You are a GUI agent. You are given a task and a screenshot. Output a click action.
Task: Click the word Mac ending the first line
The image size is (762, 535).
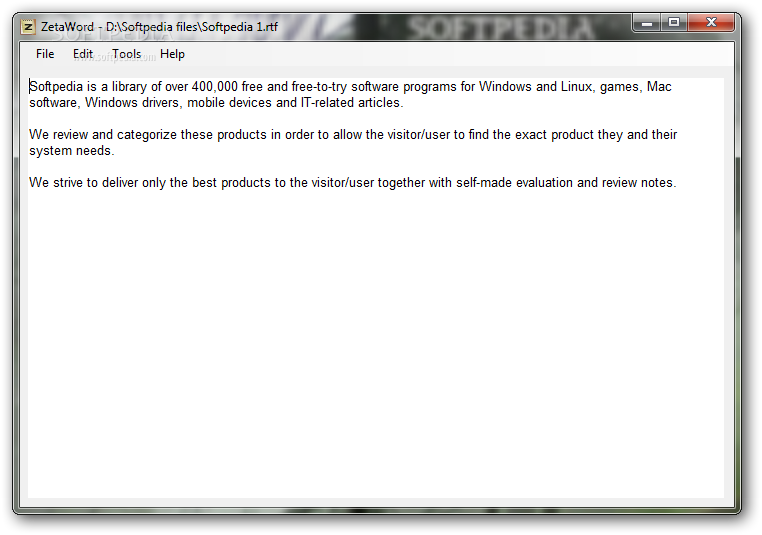click(659, 86)
